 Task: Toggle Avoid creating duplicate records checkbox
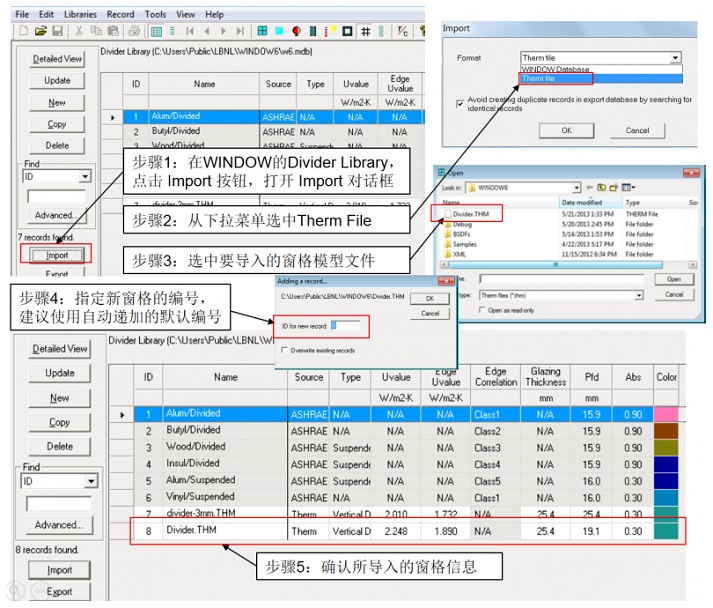coord(459,101)
